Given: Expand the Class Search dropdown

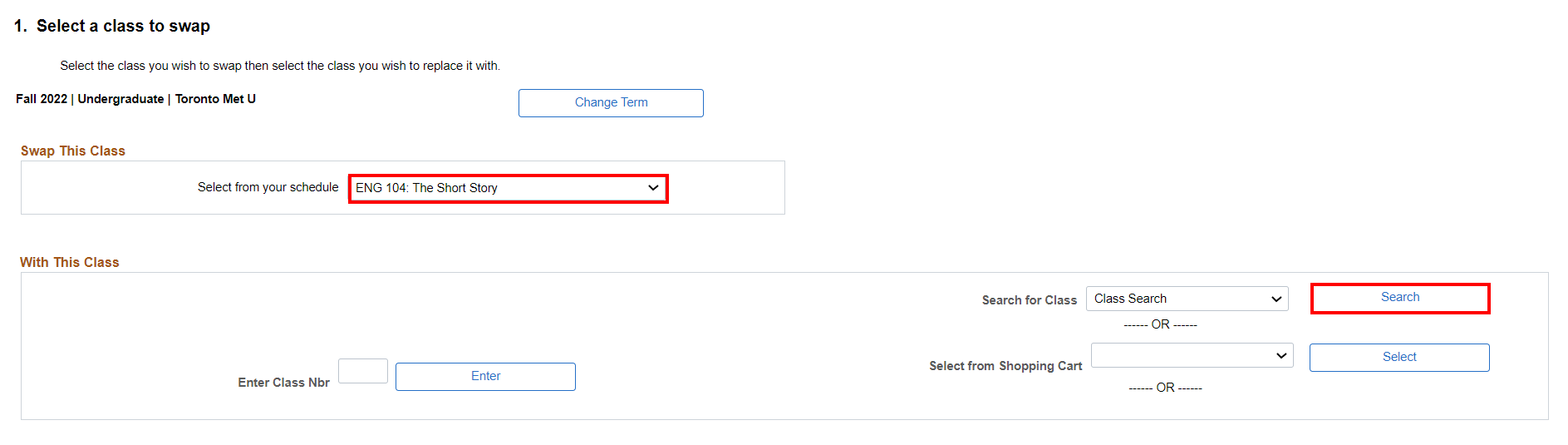Looking at the screenshot, I should pyautogui.click(x=1187, y=299).
